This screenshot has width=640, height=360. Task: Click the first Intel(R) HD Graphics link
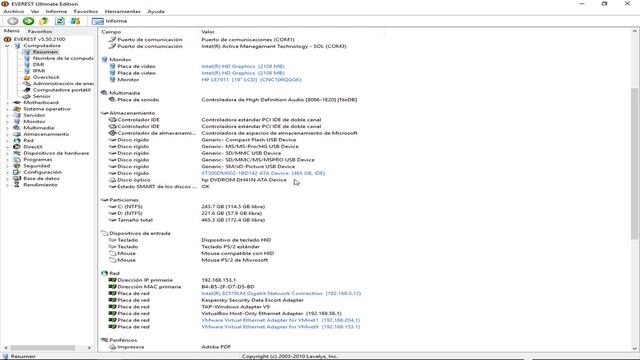[x=243, y=66]
